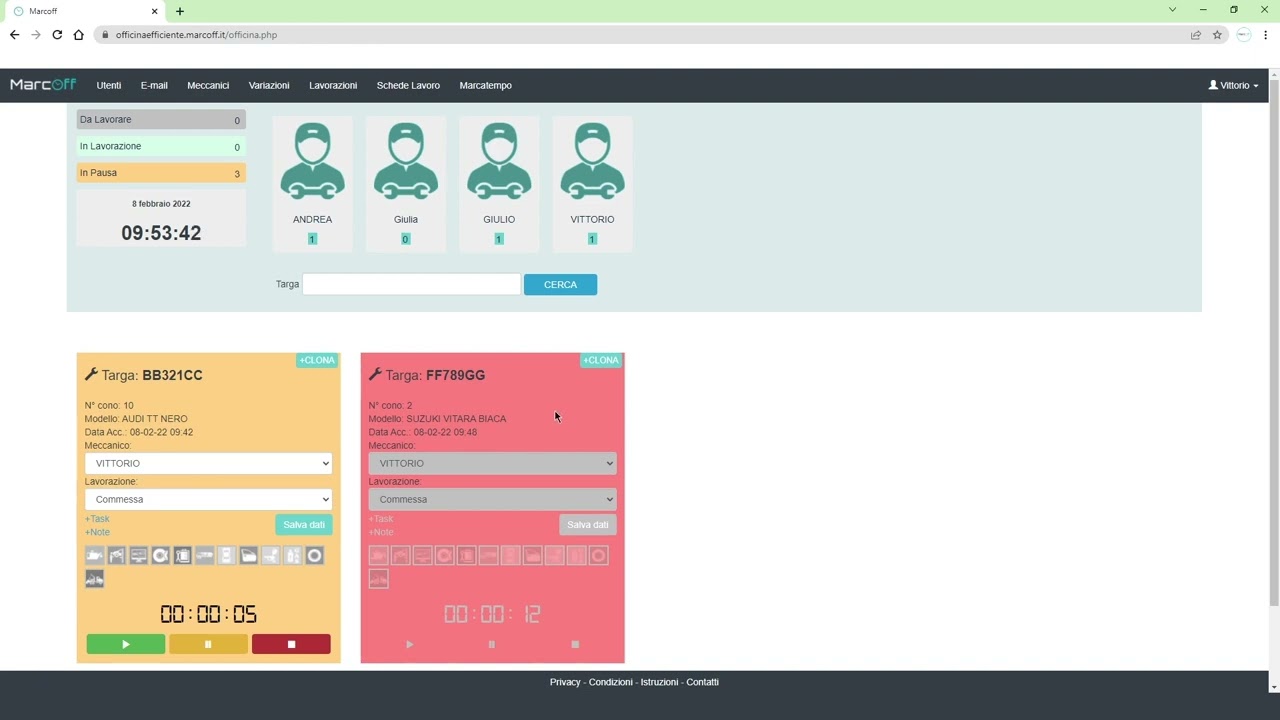Viewport: 1280px width, 720px height.
Task: Open Meccanico dropdown on BB321CC card
Action: coord(208,463)
